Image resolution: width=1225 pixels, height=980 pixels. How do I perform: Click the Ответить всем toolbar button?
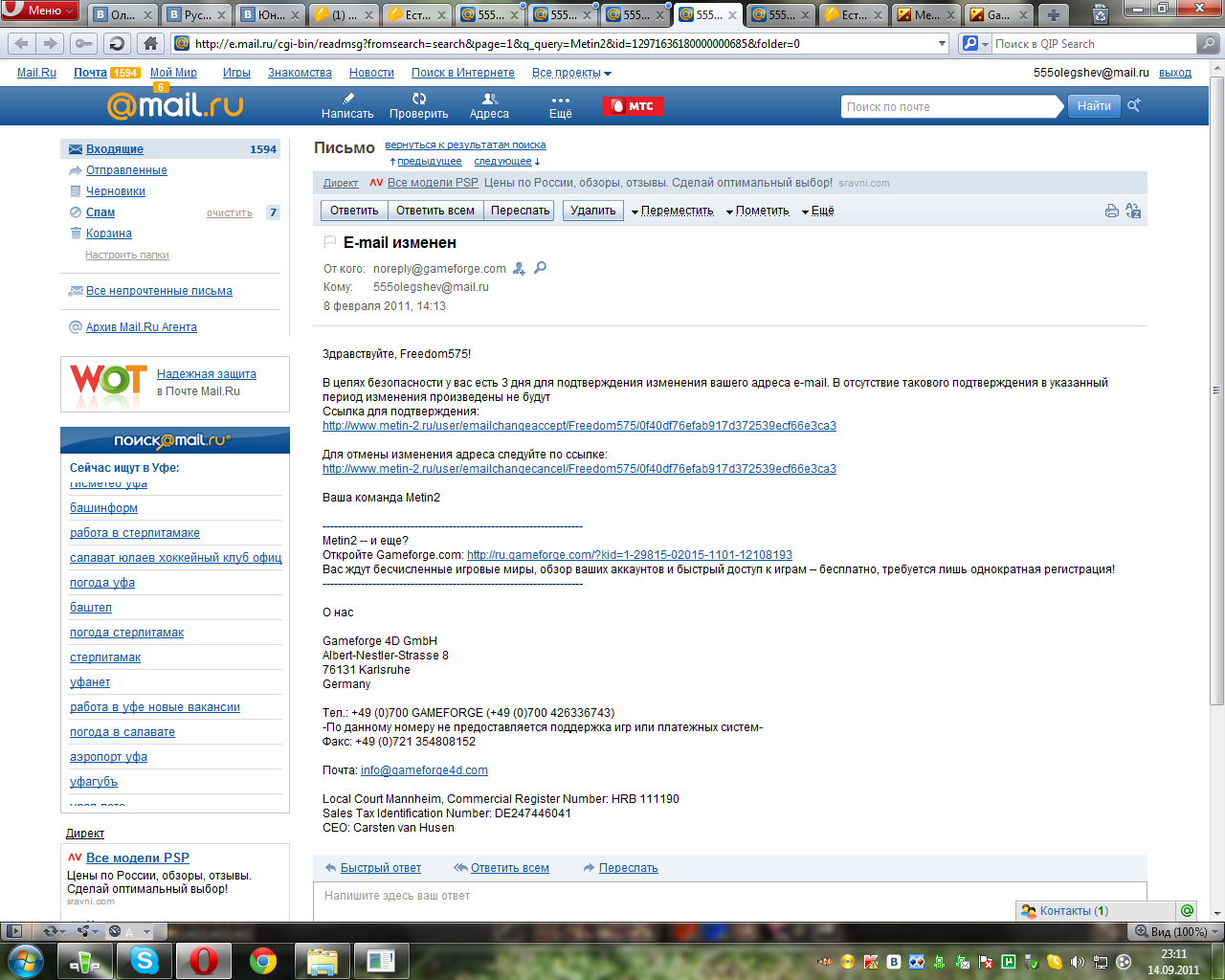point(435,211)
